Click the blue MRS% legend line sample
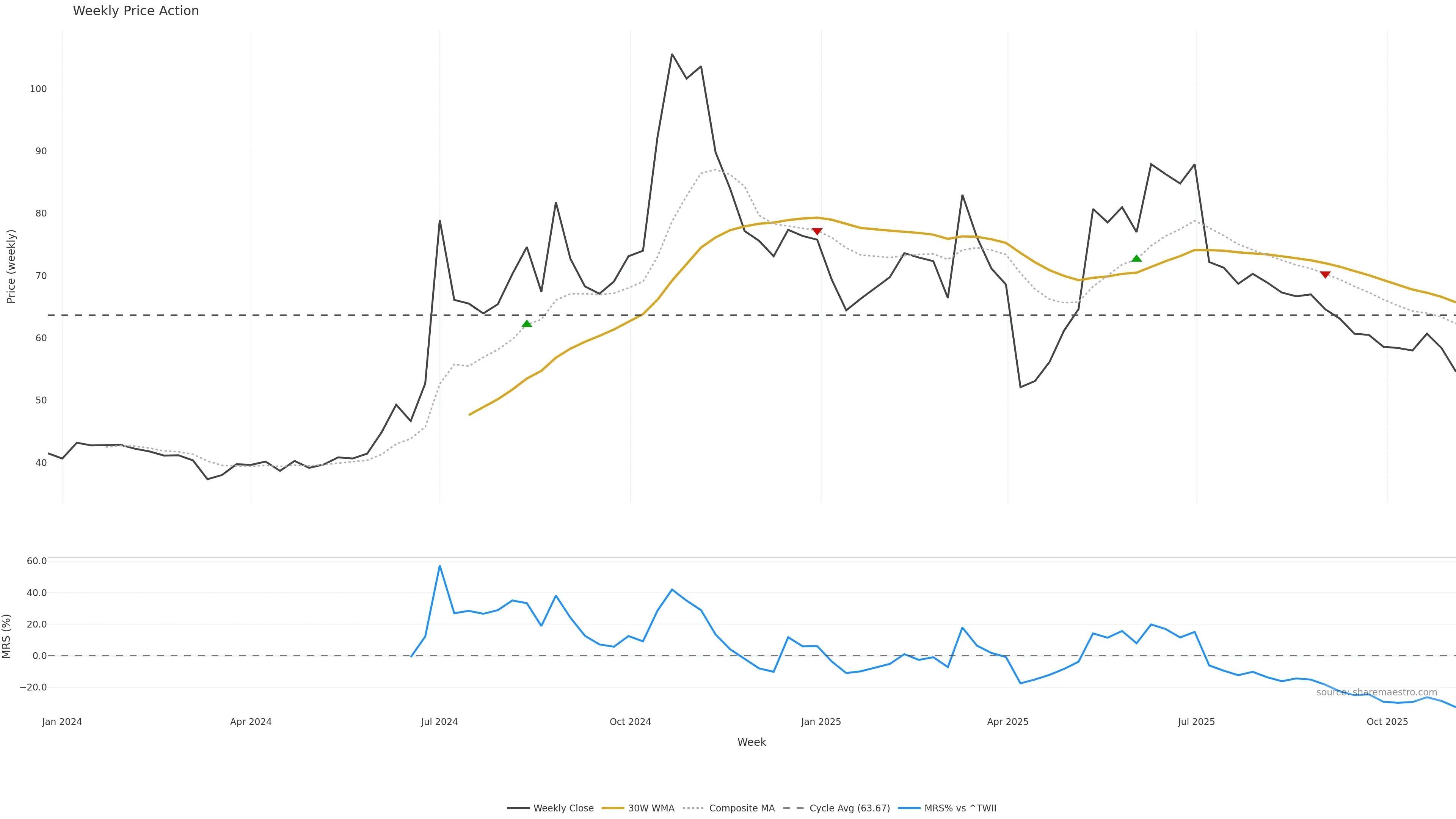This screenshot has width=1456, height=819. (909, 808)
